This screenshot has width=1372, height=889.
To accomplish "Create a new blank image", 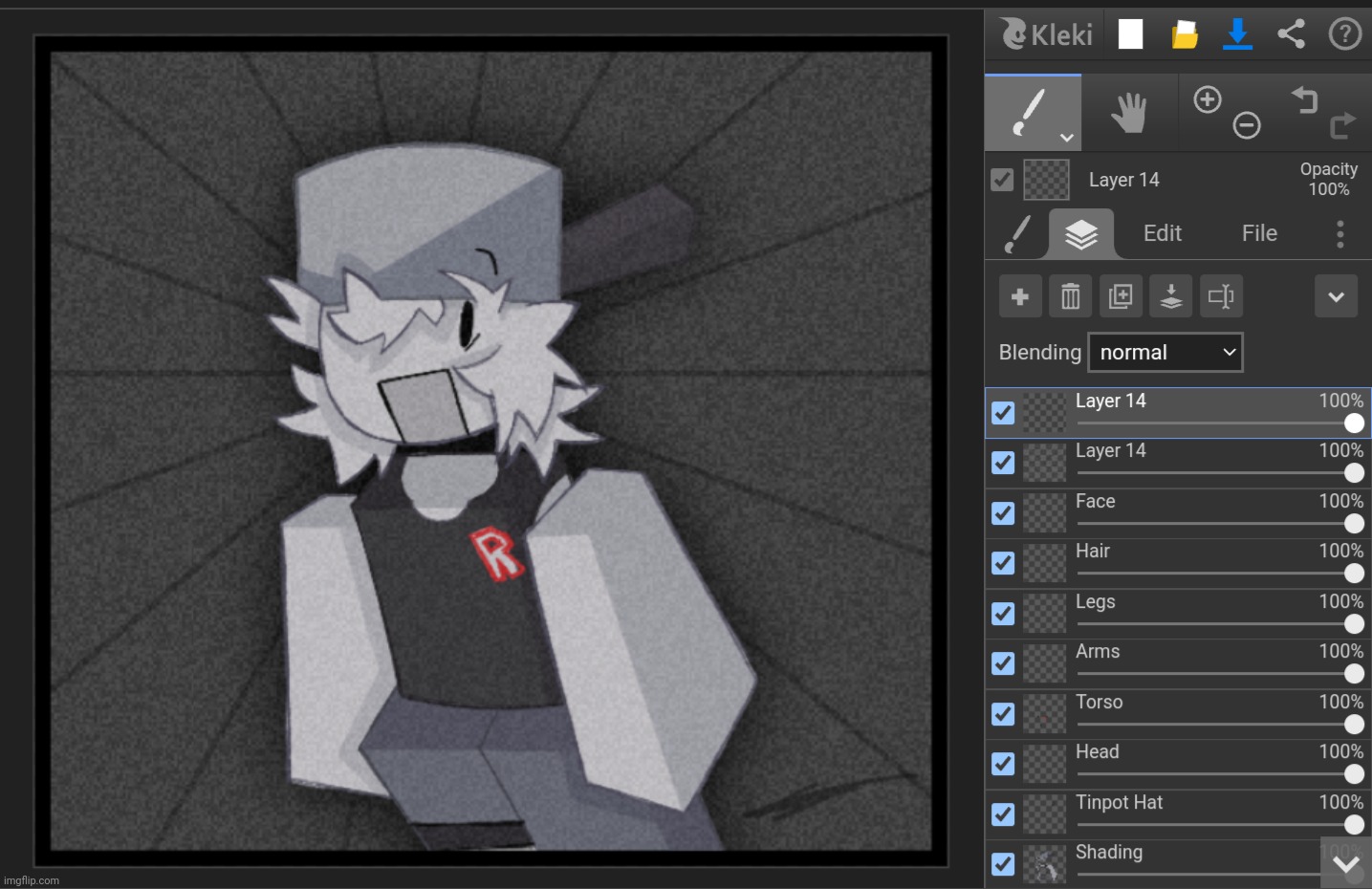I will point(1131,34).
